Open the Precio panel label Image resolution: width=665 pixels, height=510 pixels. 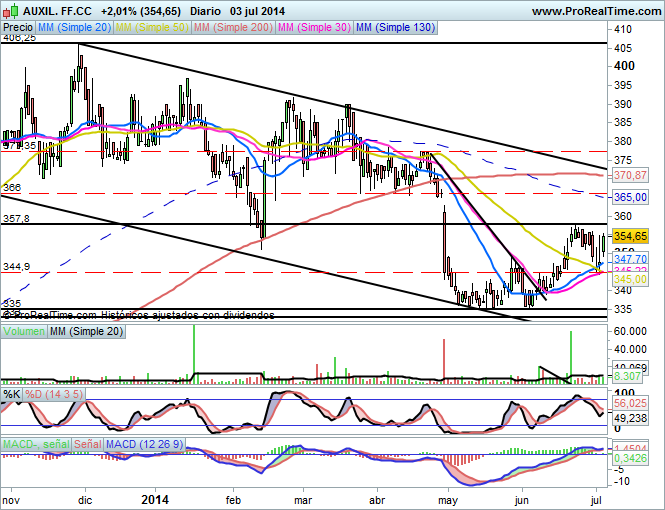17,28
